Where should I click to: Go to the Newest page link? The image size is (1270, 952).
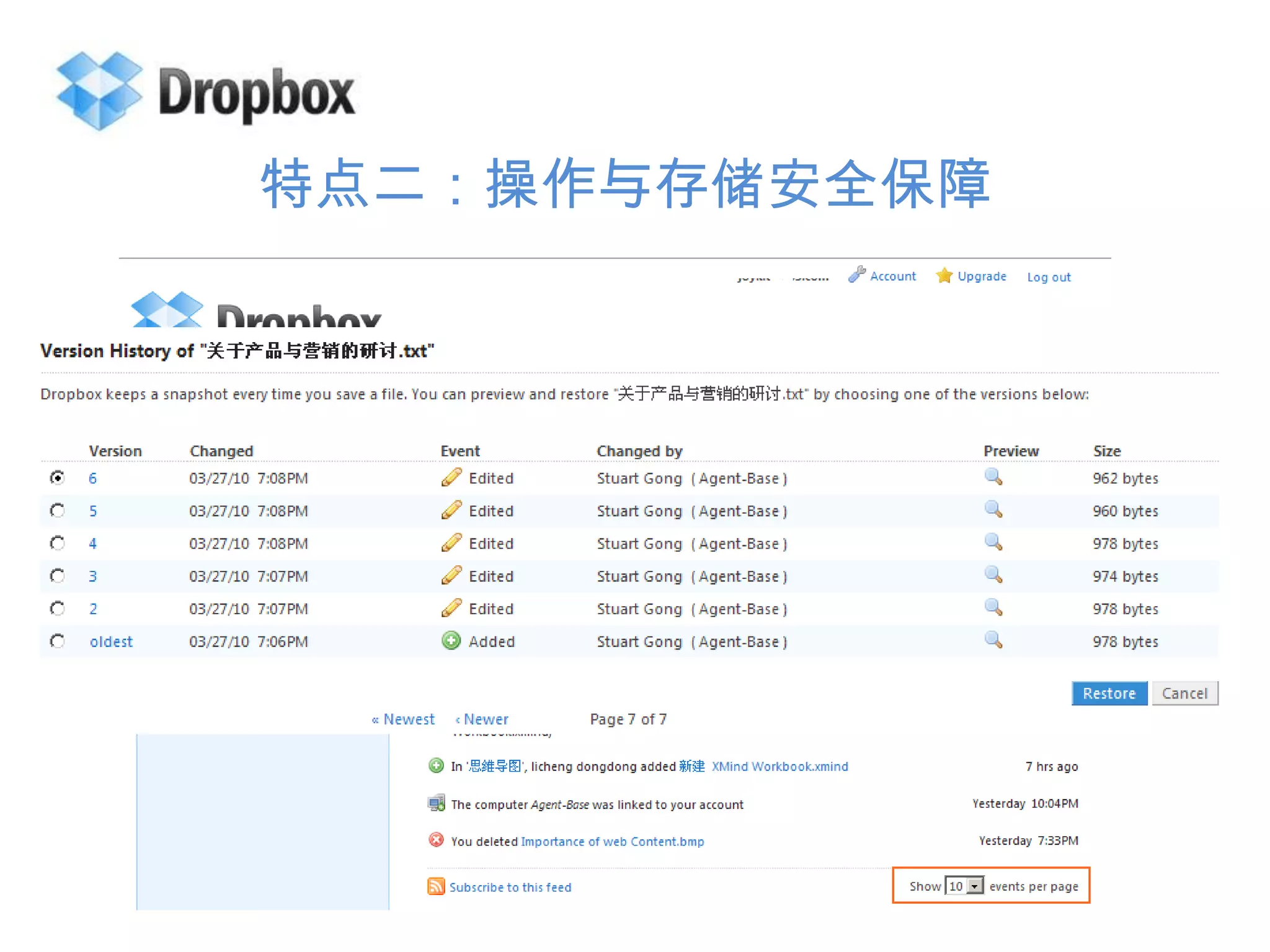(x=403, y=719)
